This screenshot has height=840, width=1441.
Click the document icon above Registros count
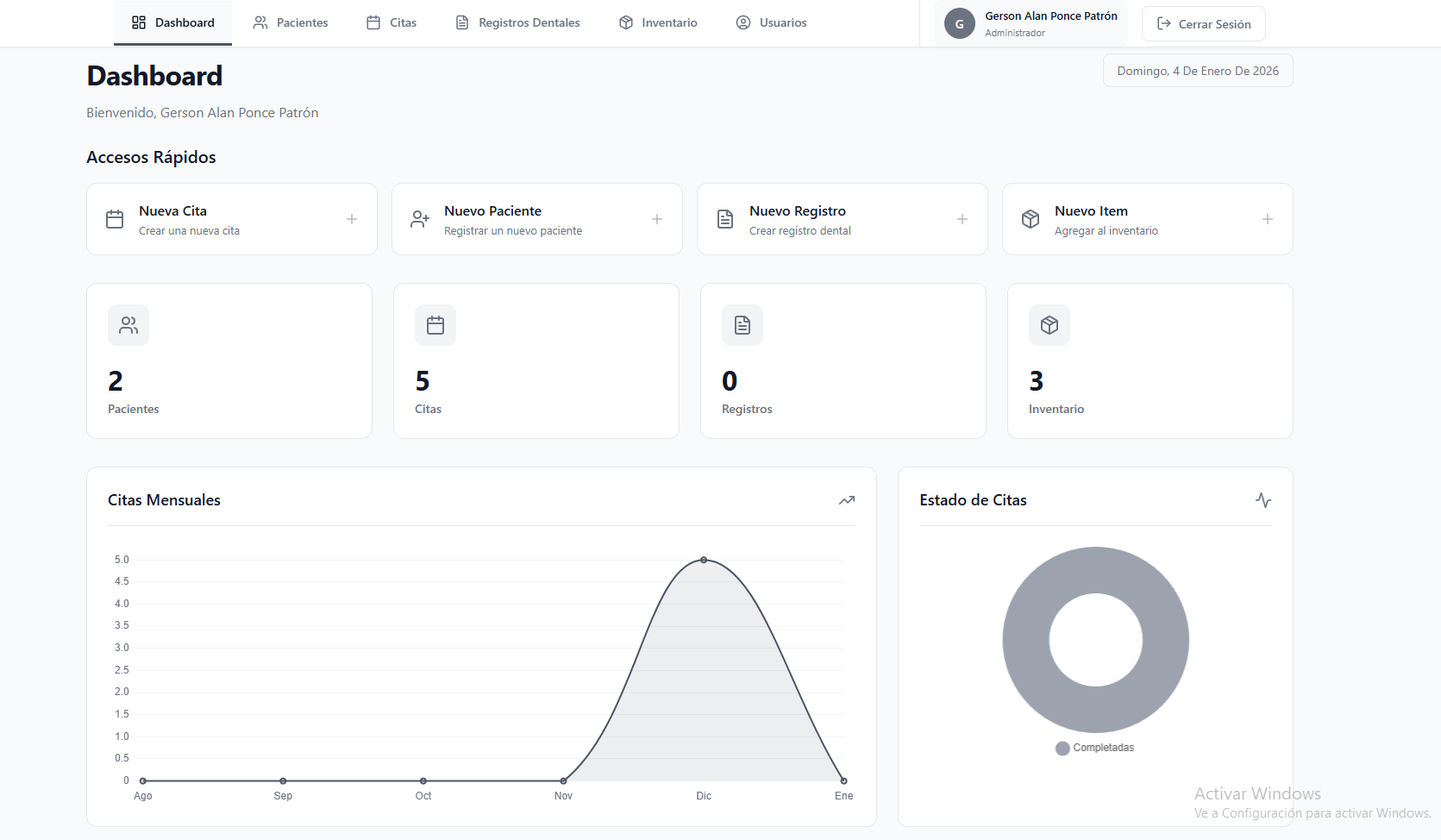point(742,325)
